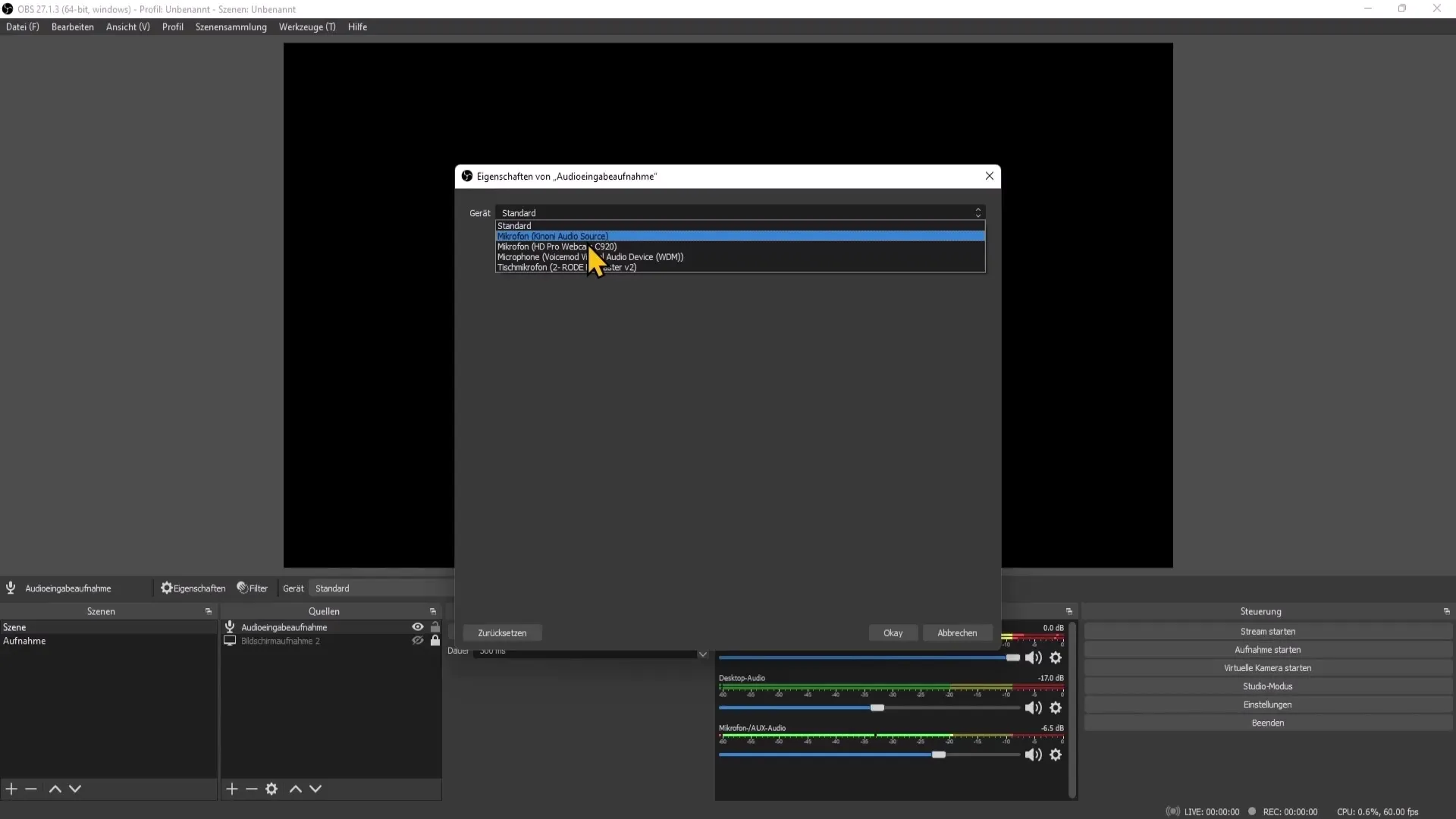Open source properties gear in Quellen

(x=271, y=789)
